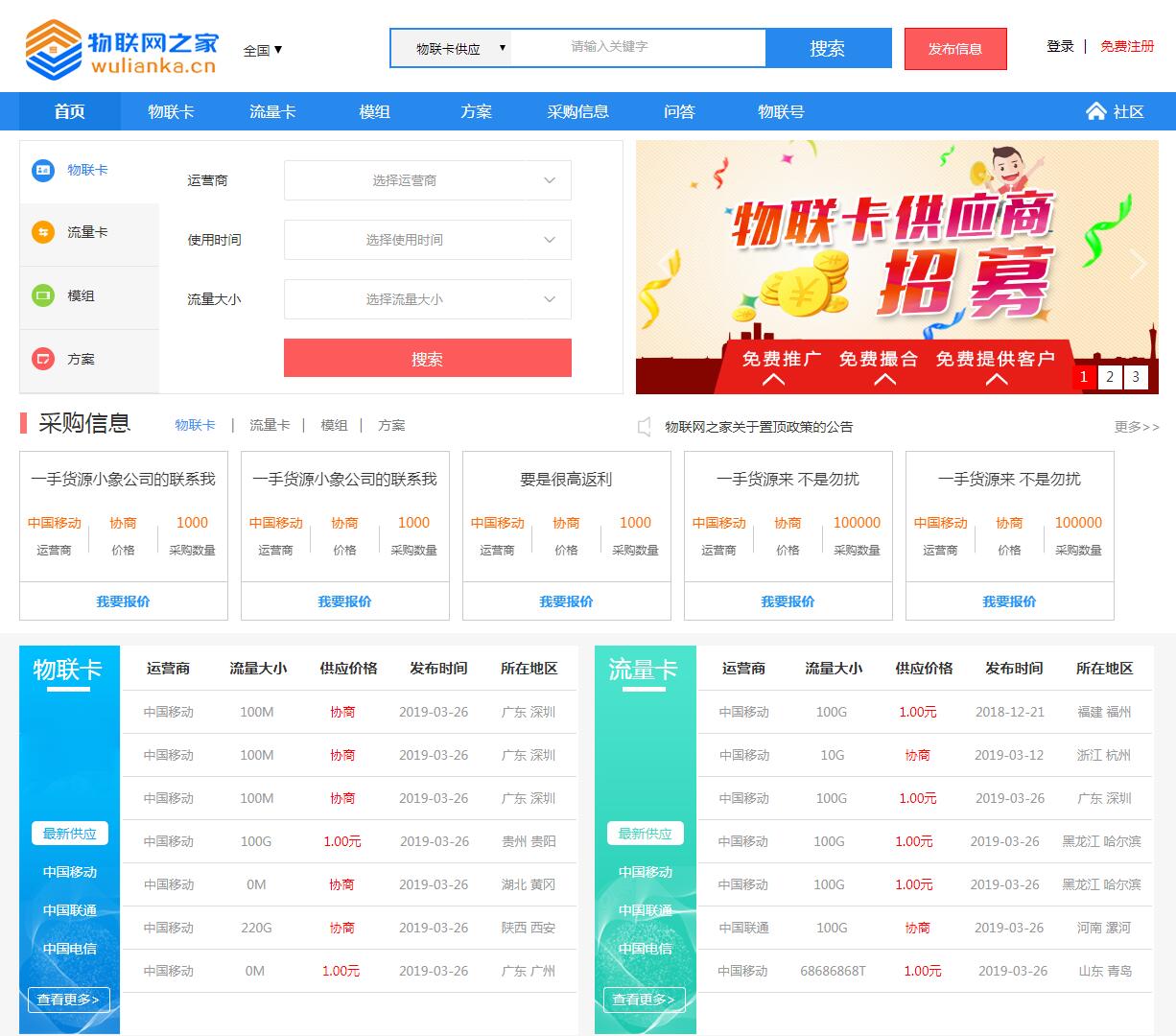The height and width of the screenshot is (1036, 1176).
Task: Select 流量卡 tab in 采购信息 section
Action: click(x=270, y=425)
